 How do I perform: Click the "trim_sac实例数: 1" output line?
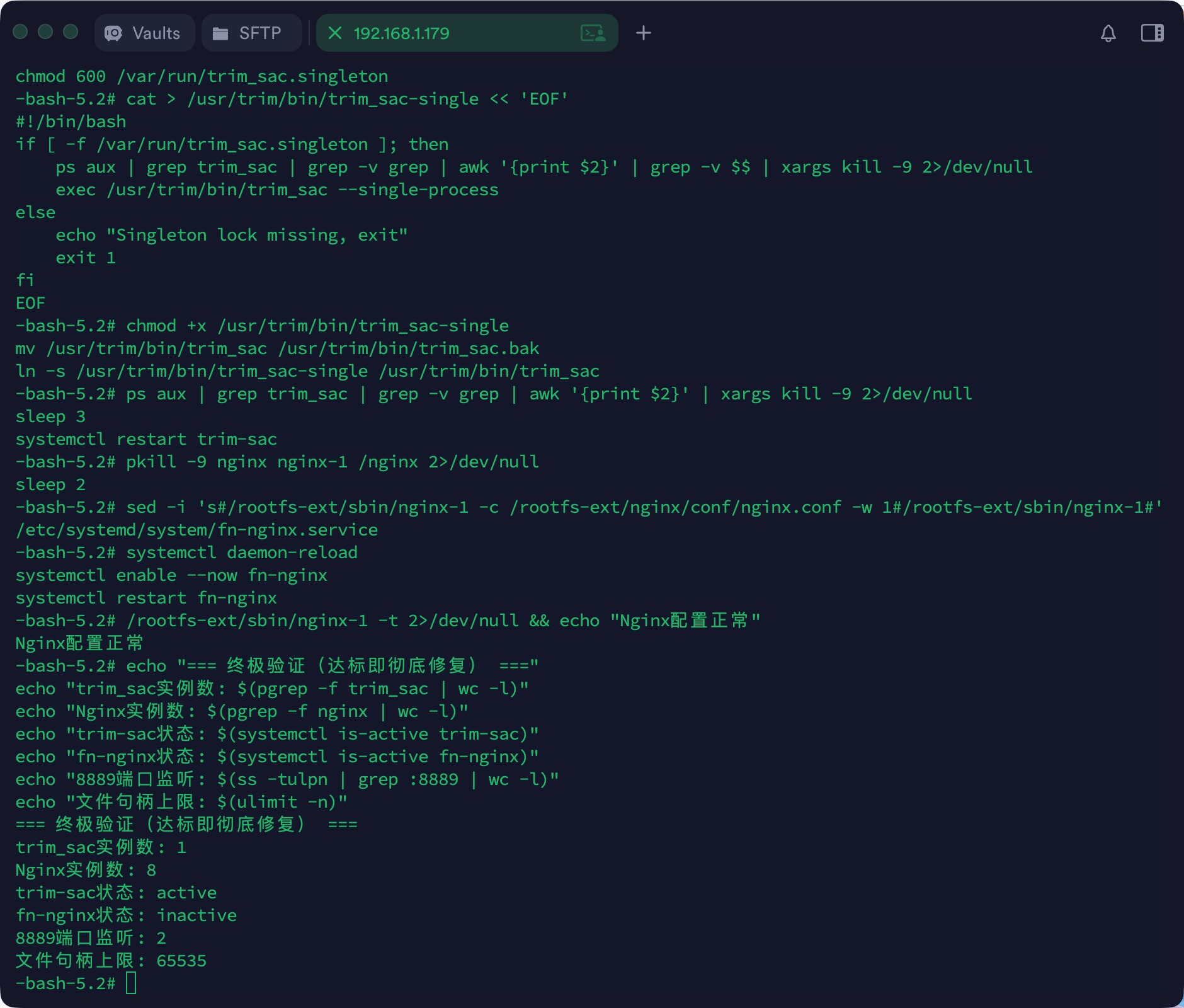(101, 847)
